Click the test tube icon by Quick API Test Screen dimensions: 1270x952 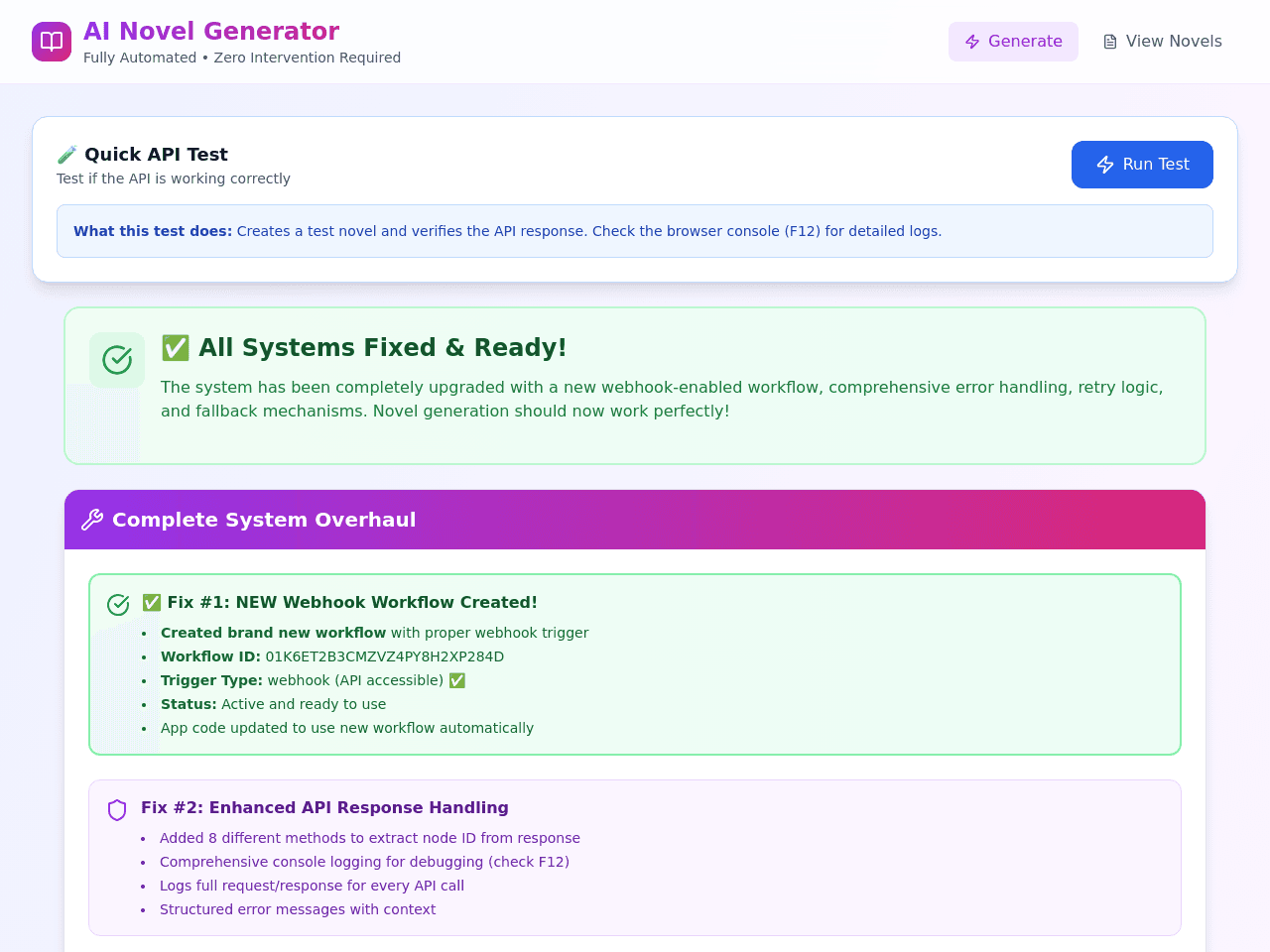point(66,155)
